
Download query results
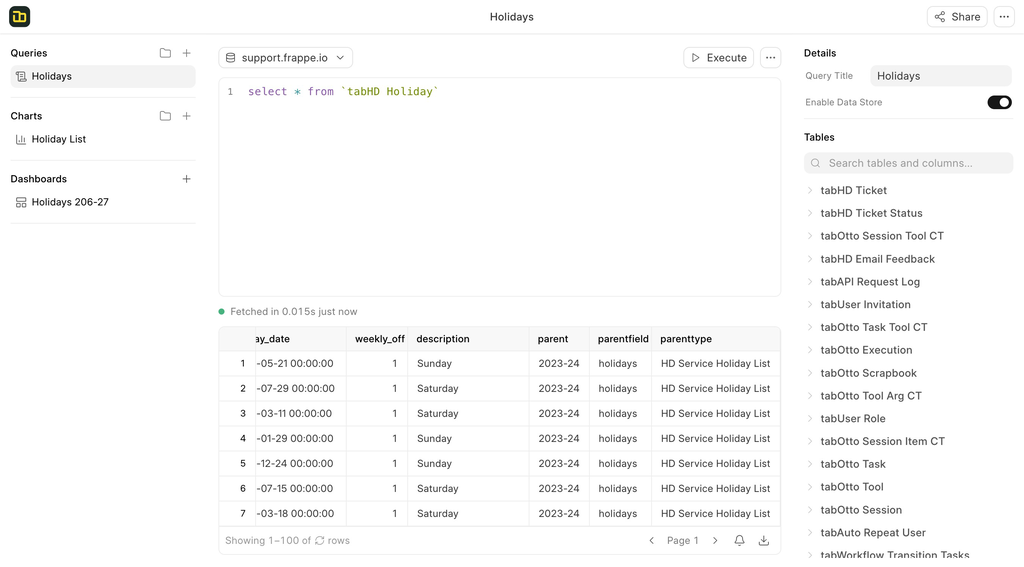pos(764,541)
